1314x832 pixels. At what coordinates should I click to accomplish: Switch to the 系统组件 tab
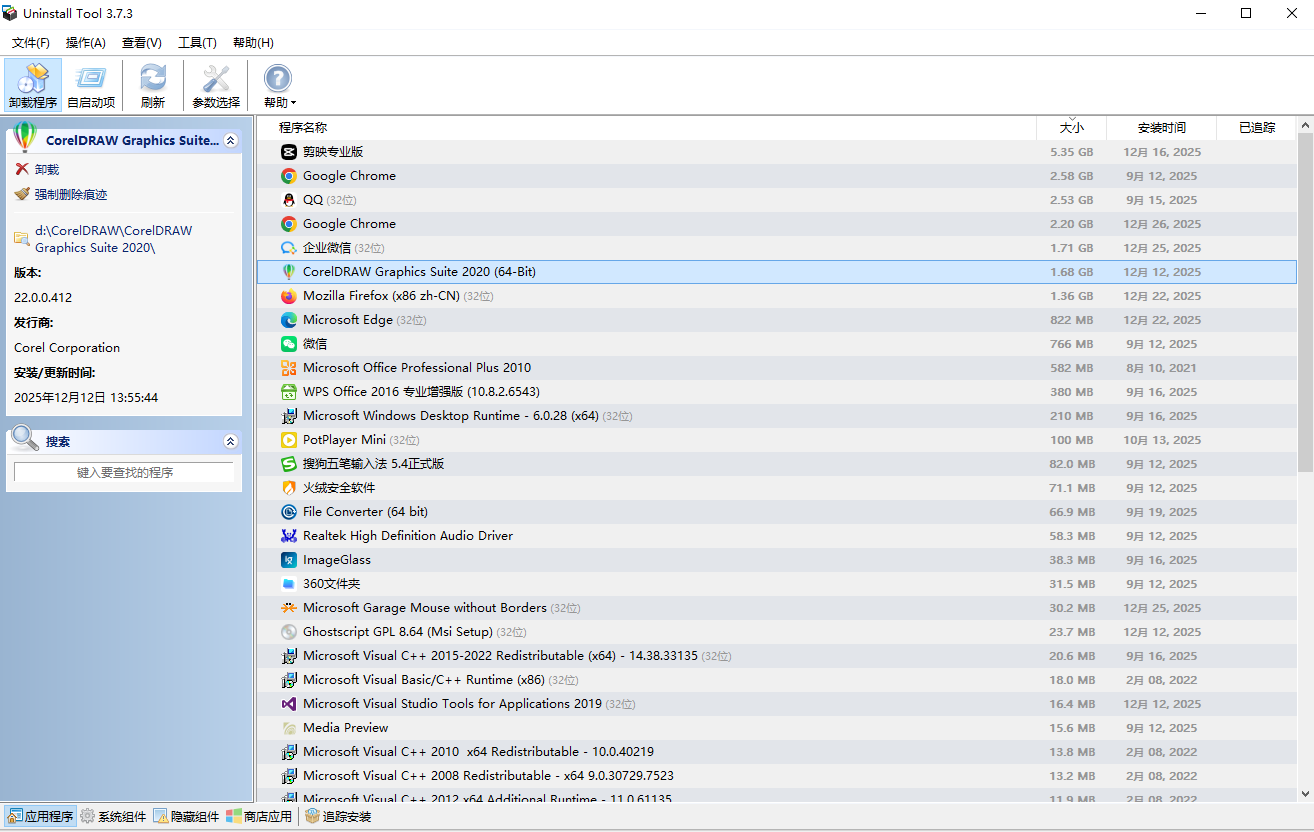[x=113, y=817]
